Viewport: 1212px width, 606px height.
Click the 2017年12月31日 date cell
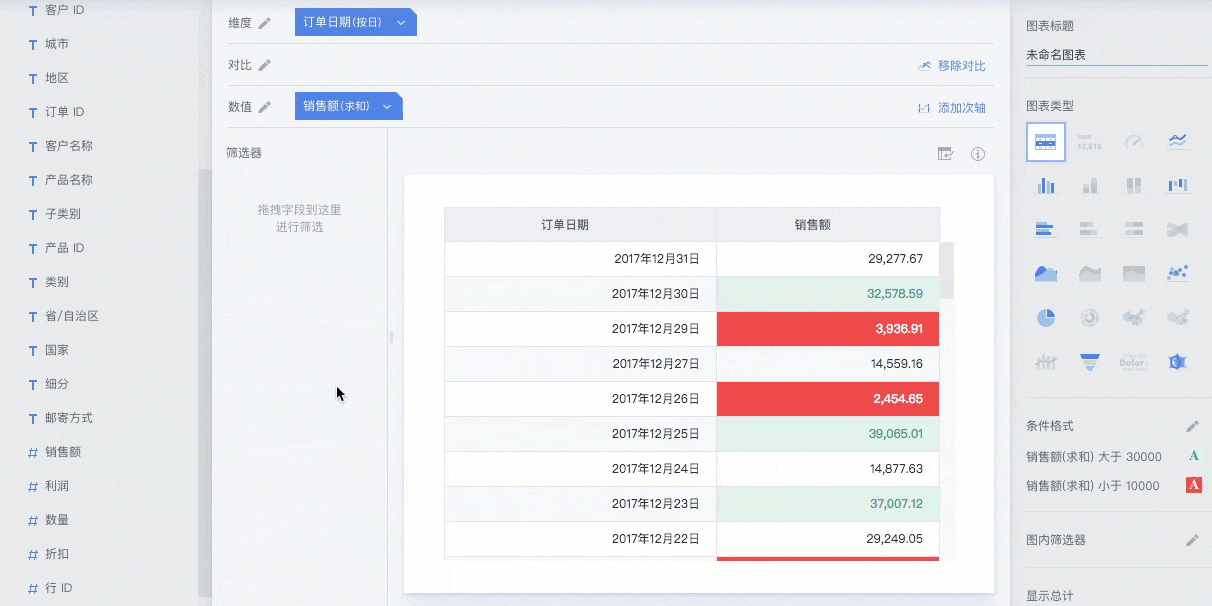click(x=580, y=259)
